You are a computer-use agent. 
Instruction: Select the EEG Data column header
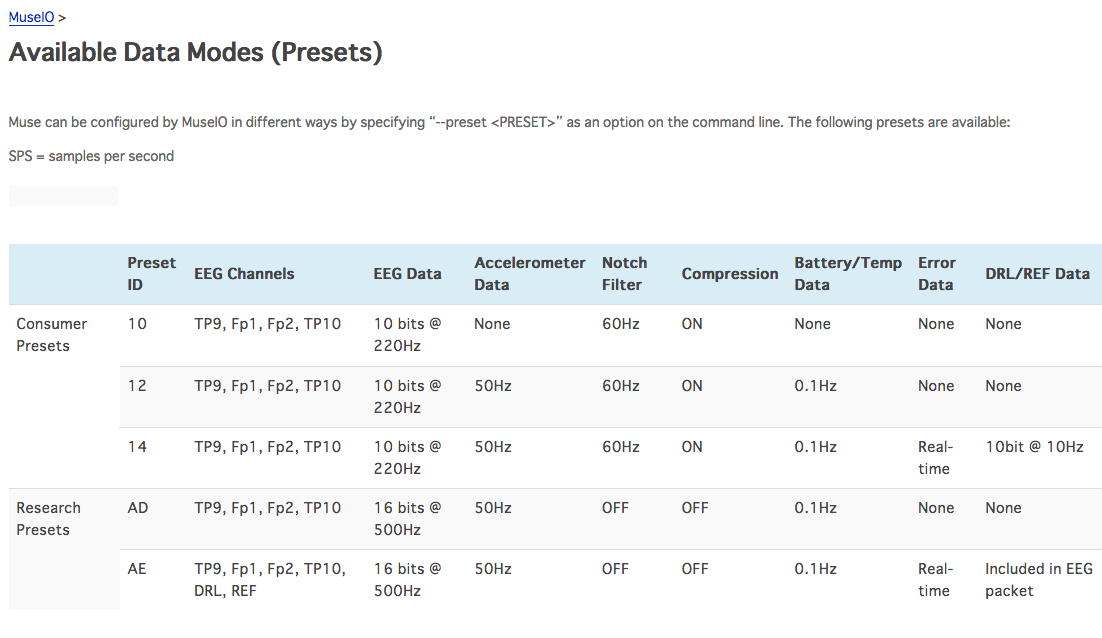coord(407,273)
